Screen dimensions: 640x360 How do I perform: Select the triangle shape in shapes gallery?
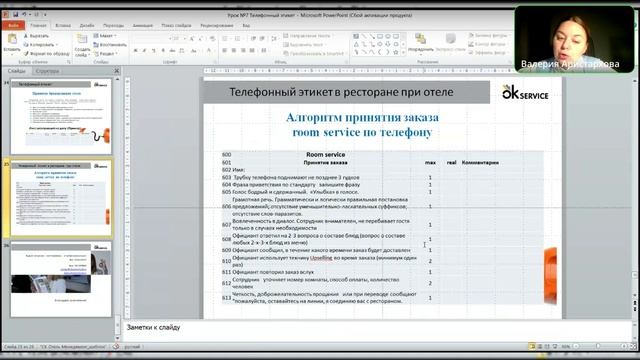pyautogui.click(x=356, y=44)
